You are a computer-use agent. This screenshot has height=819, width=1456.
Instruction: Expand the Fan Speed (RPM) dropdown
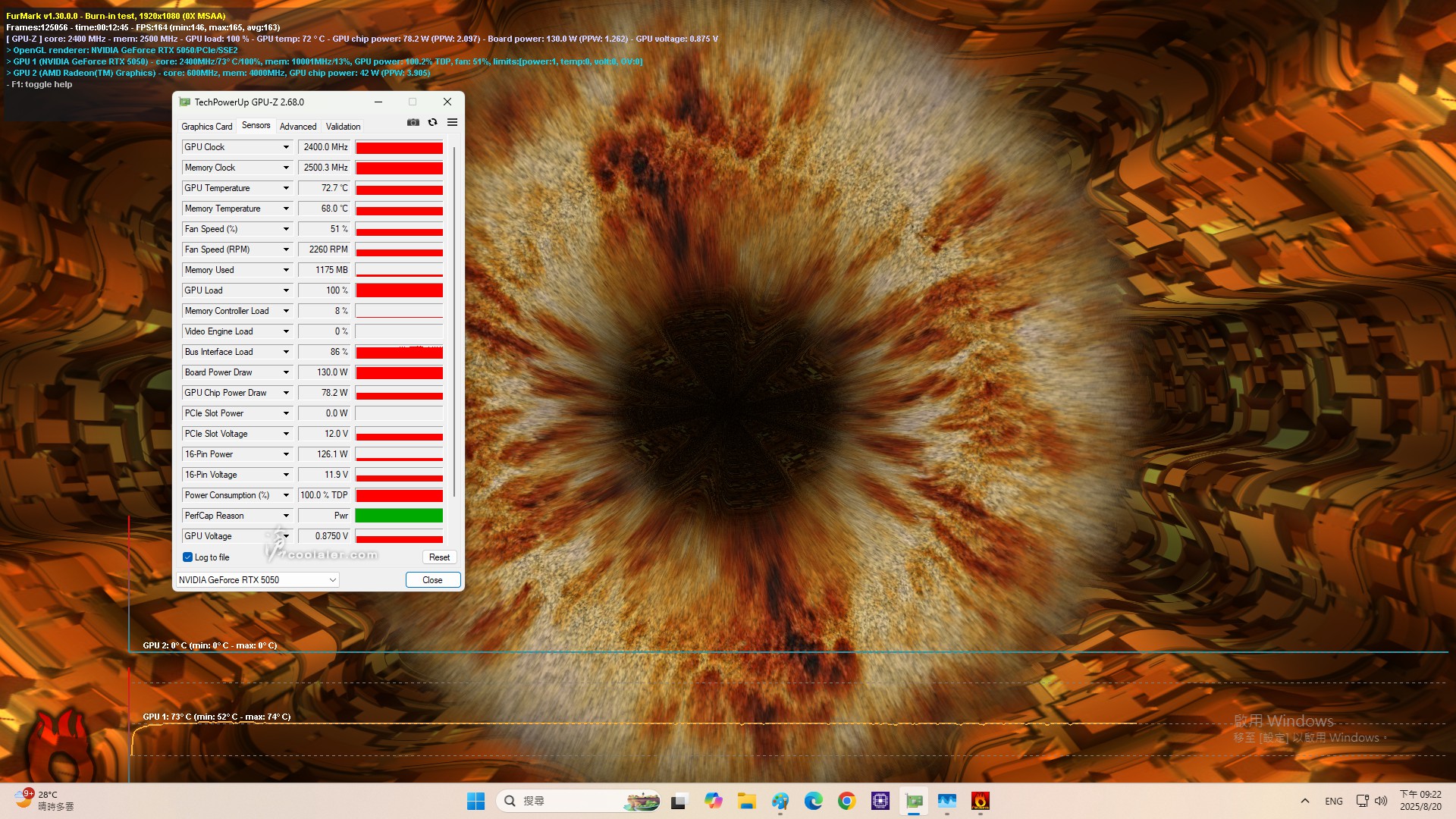pyautogui.click(x=286, y=249)
